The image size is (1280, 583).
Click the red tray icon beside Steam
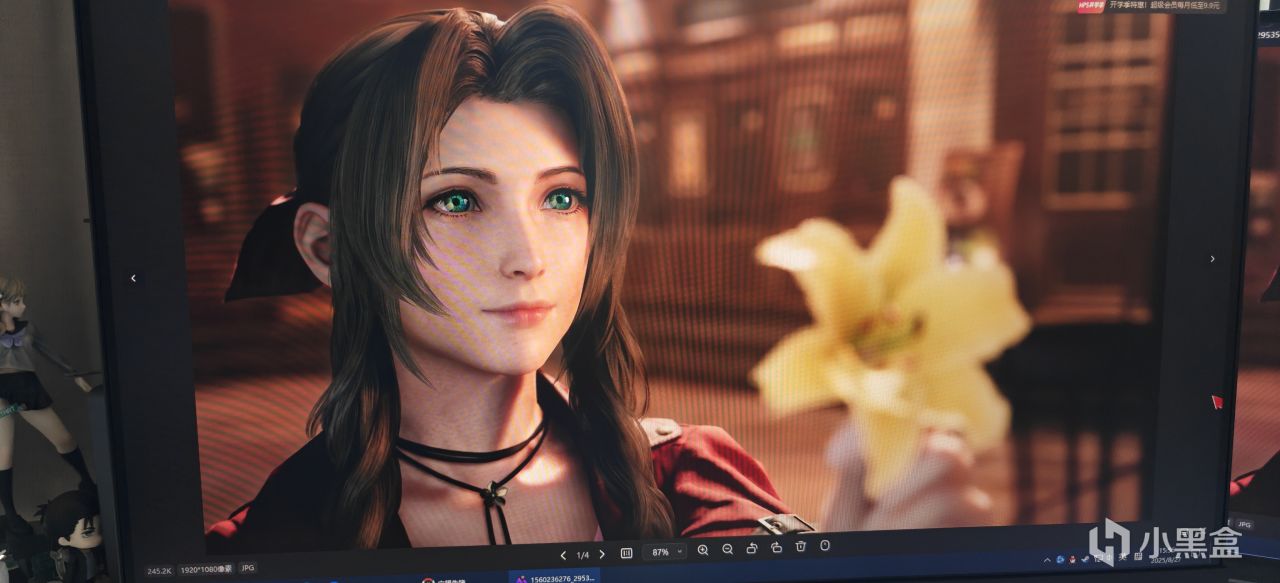pyautogui.click(x=1072, y=560)
